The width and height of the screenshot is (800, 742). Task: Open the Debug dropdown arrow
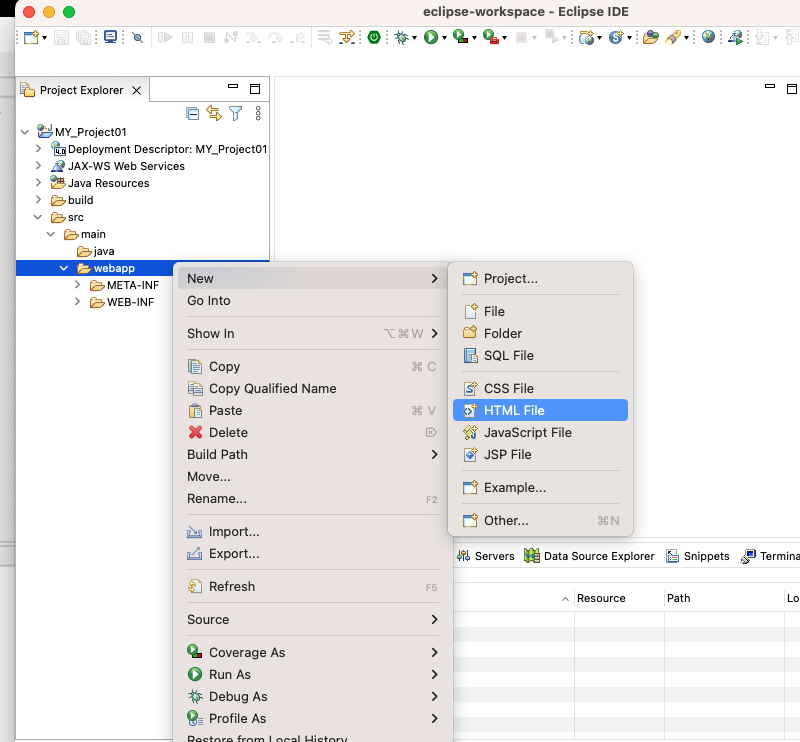coord(414,38)
